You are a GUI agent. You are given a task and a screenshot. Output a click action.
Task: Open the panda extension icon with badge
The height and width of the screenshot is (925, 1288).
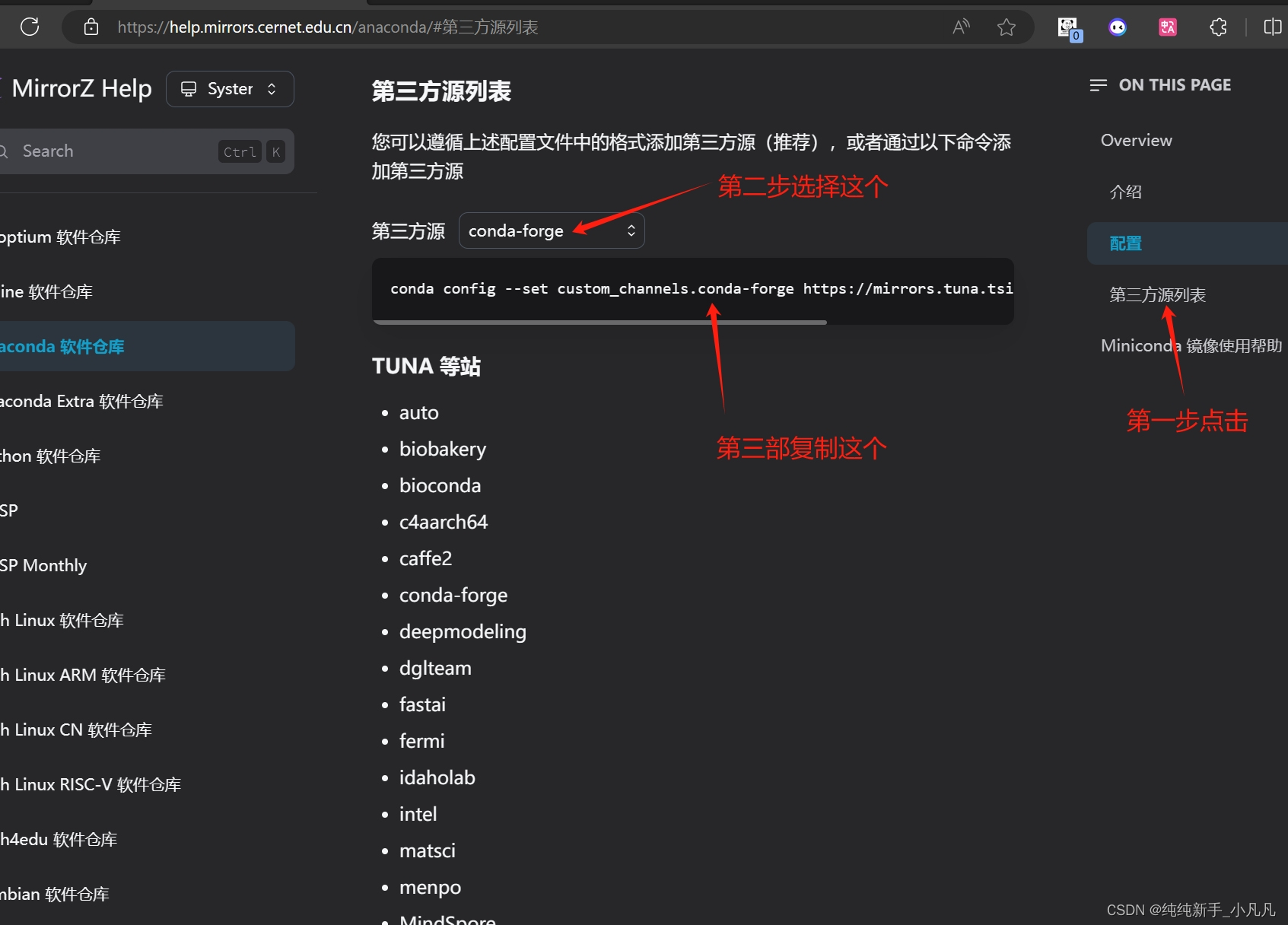[x=1069, y=28]
